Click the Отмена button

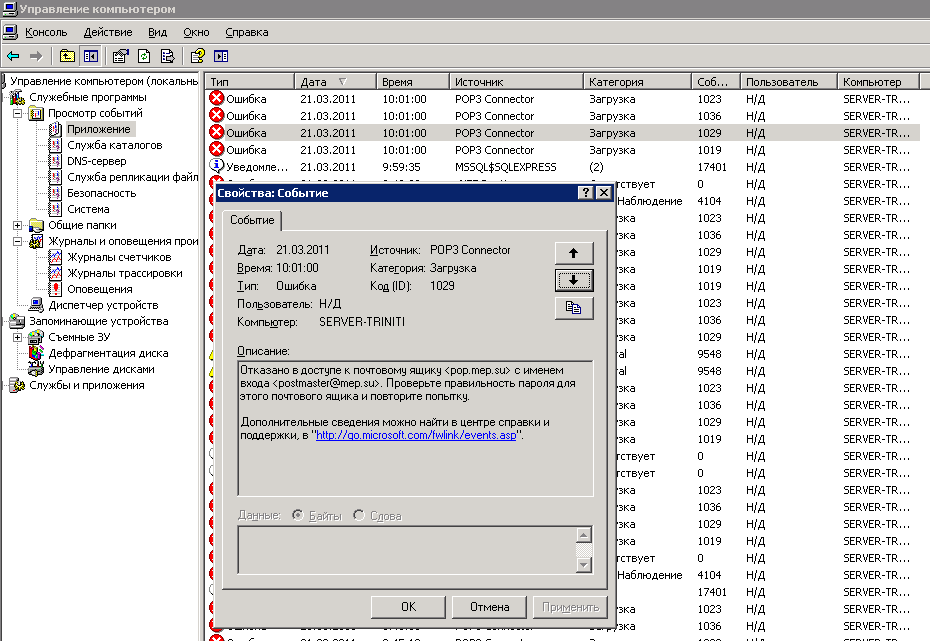(x=489, y=607)
